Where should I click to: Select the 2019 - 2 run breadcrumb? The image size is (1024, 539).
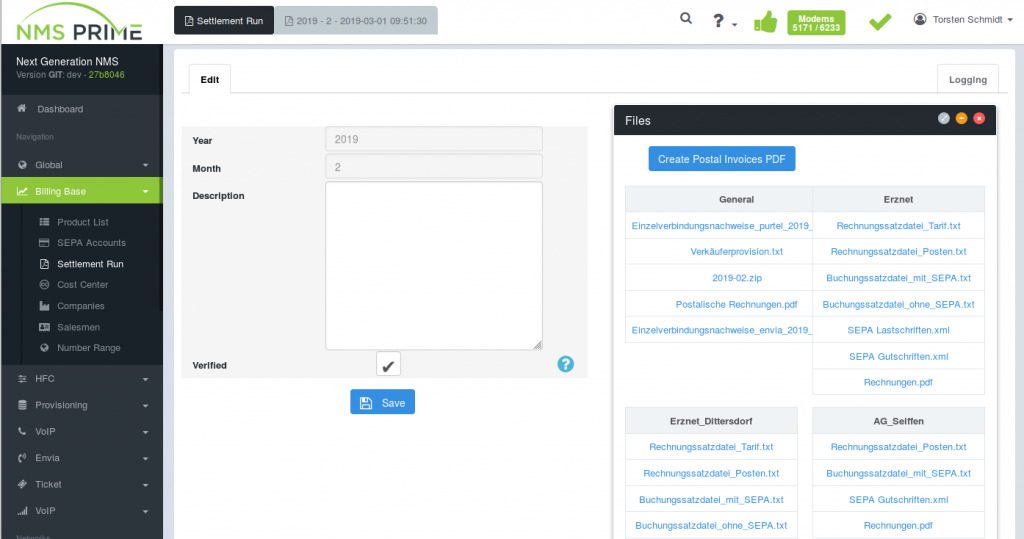tap(356, 21)
